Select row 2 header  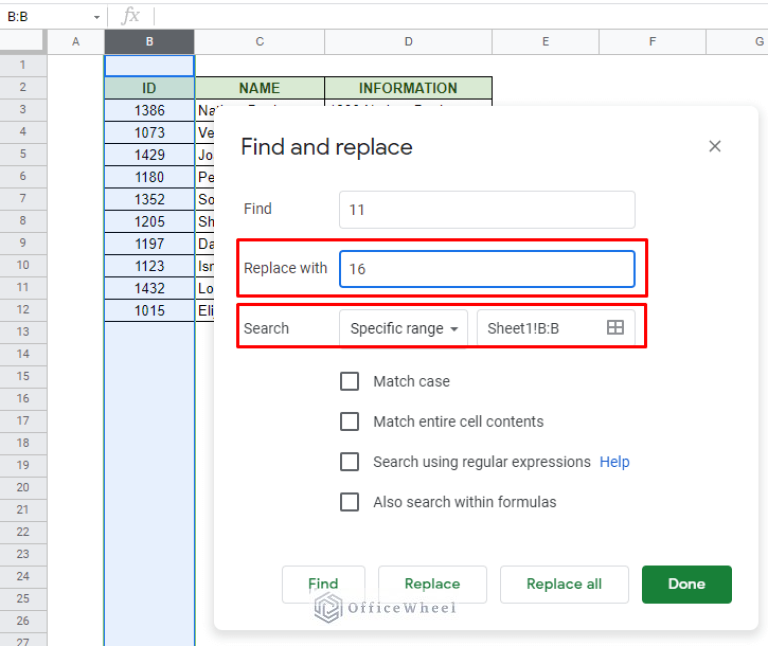[23, 88]
